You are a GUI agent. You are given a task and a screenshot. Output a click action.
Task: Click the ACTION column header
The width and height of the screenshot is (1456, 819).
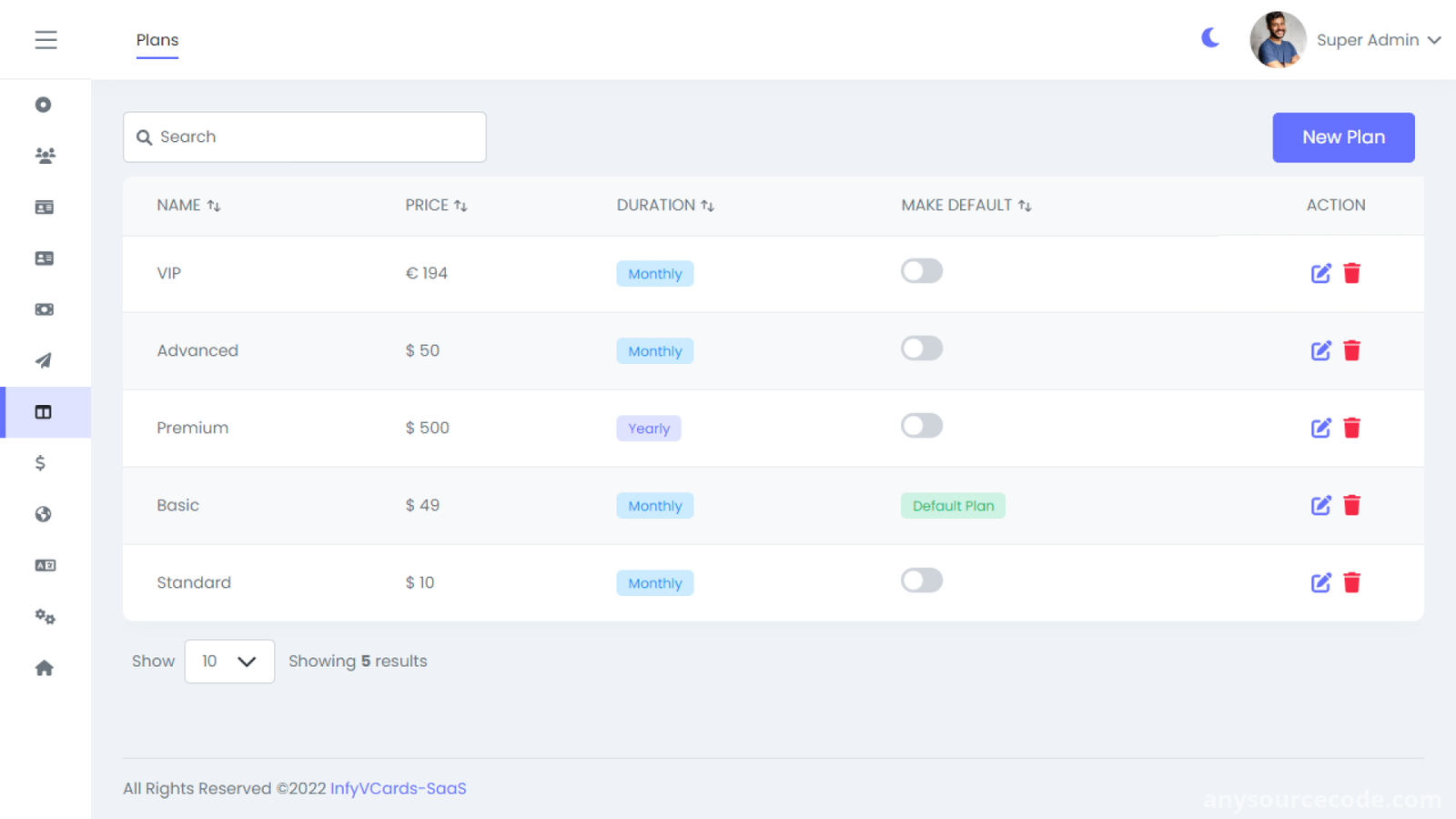[x=1336, y=206]
